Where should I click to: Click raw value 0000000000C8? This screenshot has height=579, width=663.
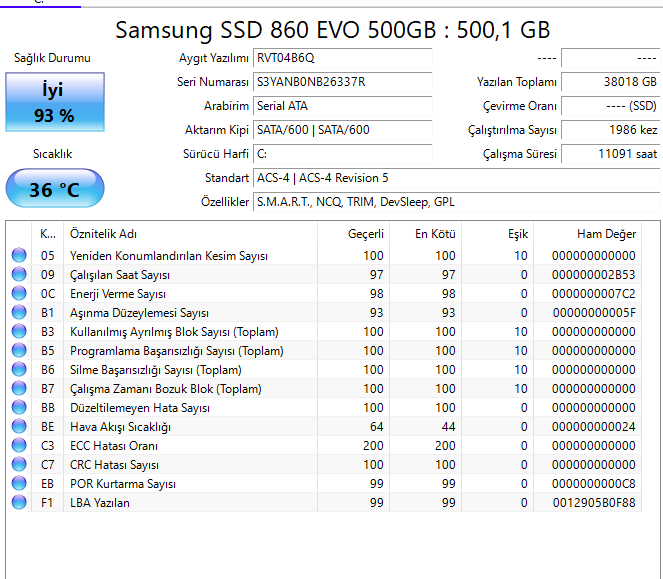pyautogui.click(x=593, y=484)
